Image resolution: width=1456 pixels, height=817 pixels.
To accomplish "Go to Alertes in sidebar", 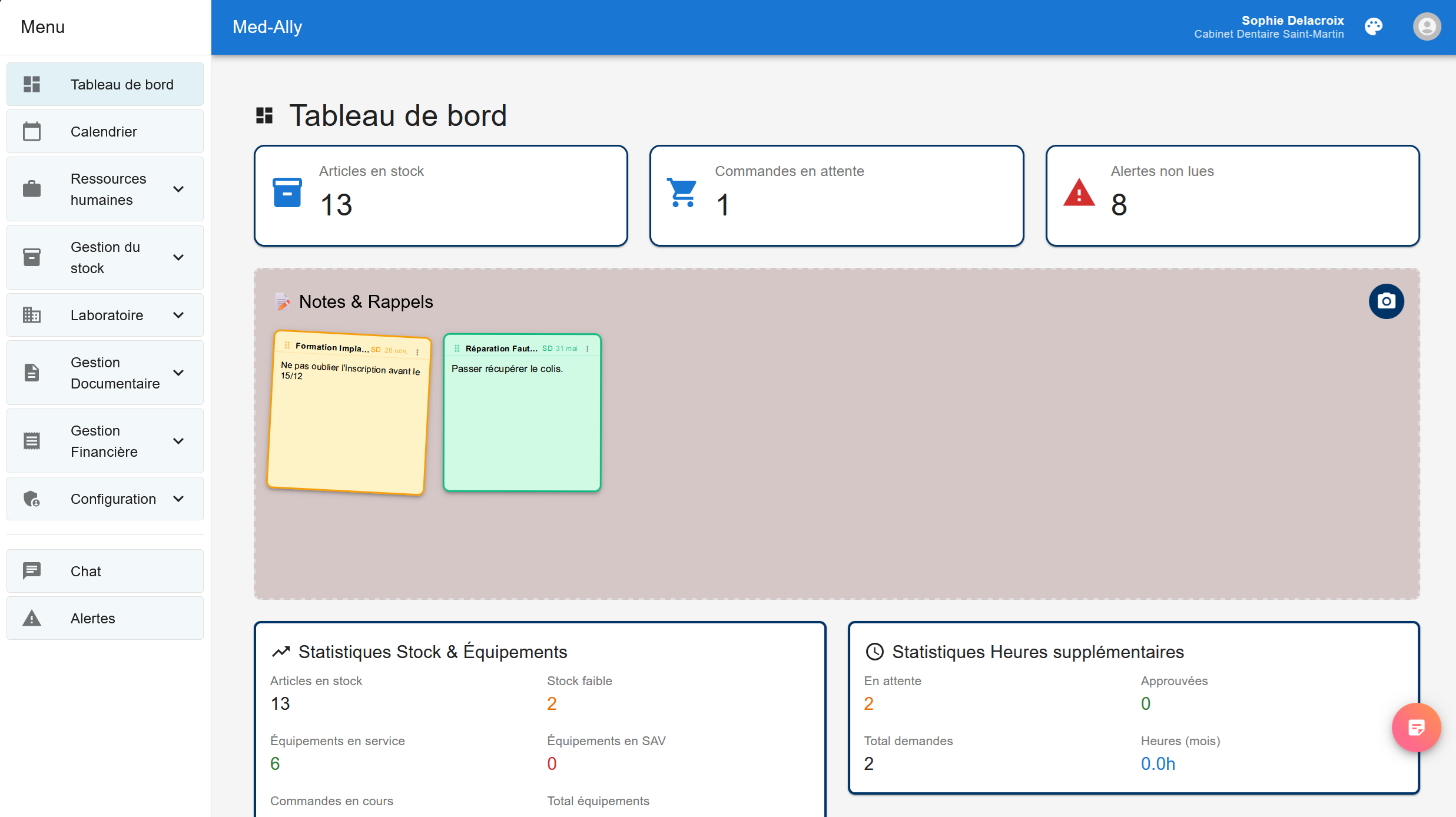I will [x=105, y=618].
